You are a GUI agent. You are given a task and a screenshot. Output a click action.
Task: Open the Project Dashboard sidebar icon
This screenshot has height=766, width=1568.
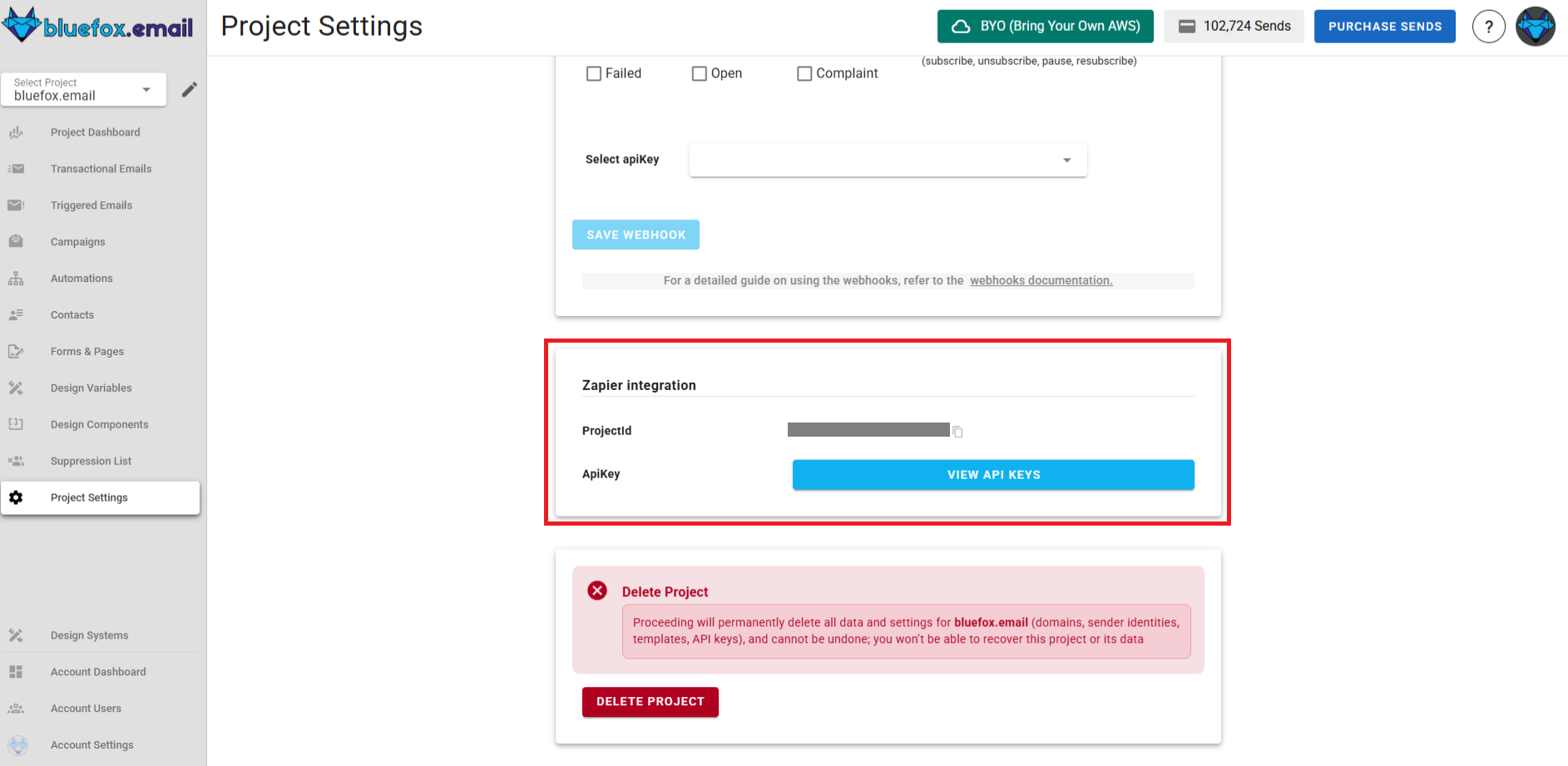click(16, 131)
